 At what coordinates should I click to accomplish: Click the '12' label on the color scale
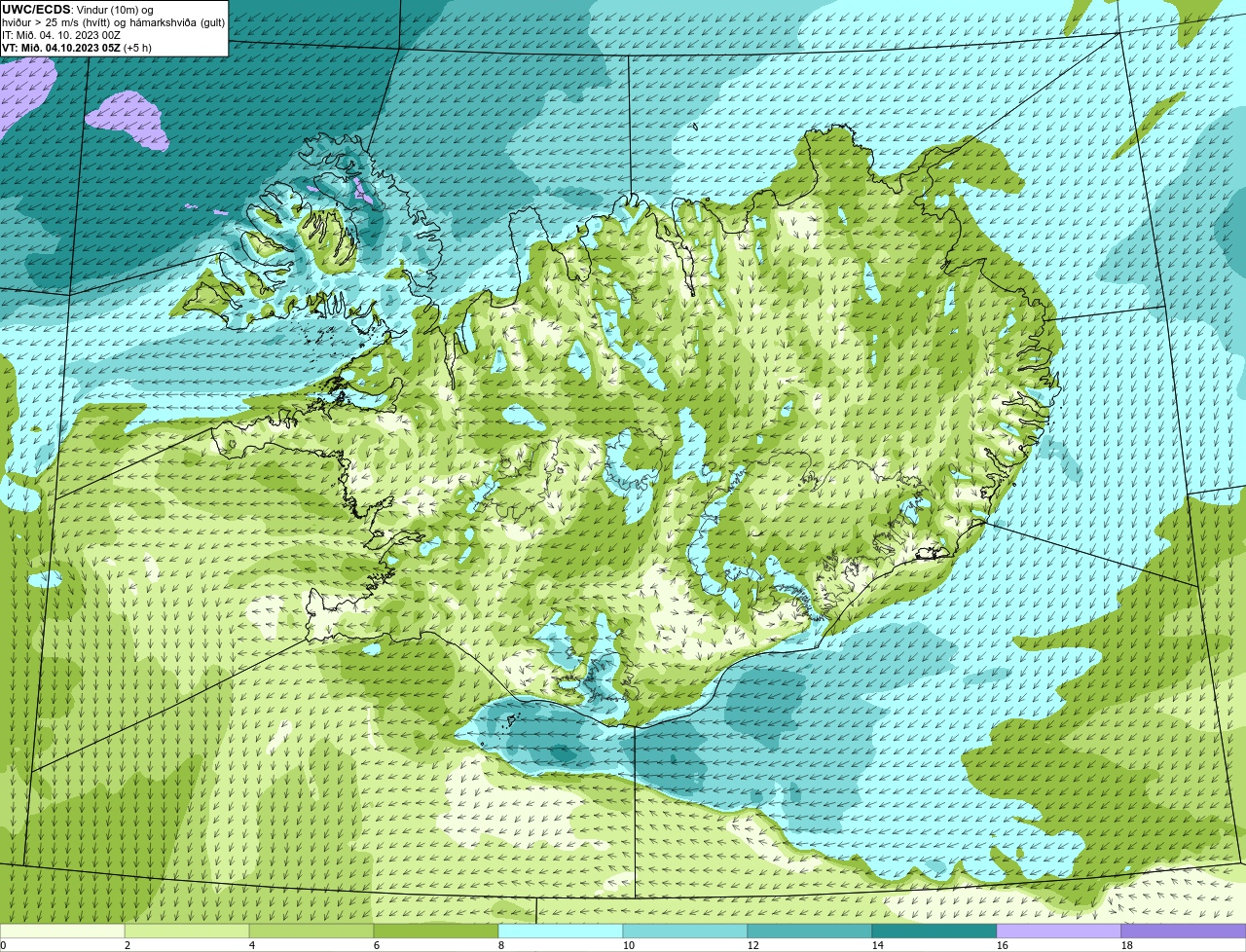tap(753, 945)
